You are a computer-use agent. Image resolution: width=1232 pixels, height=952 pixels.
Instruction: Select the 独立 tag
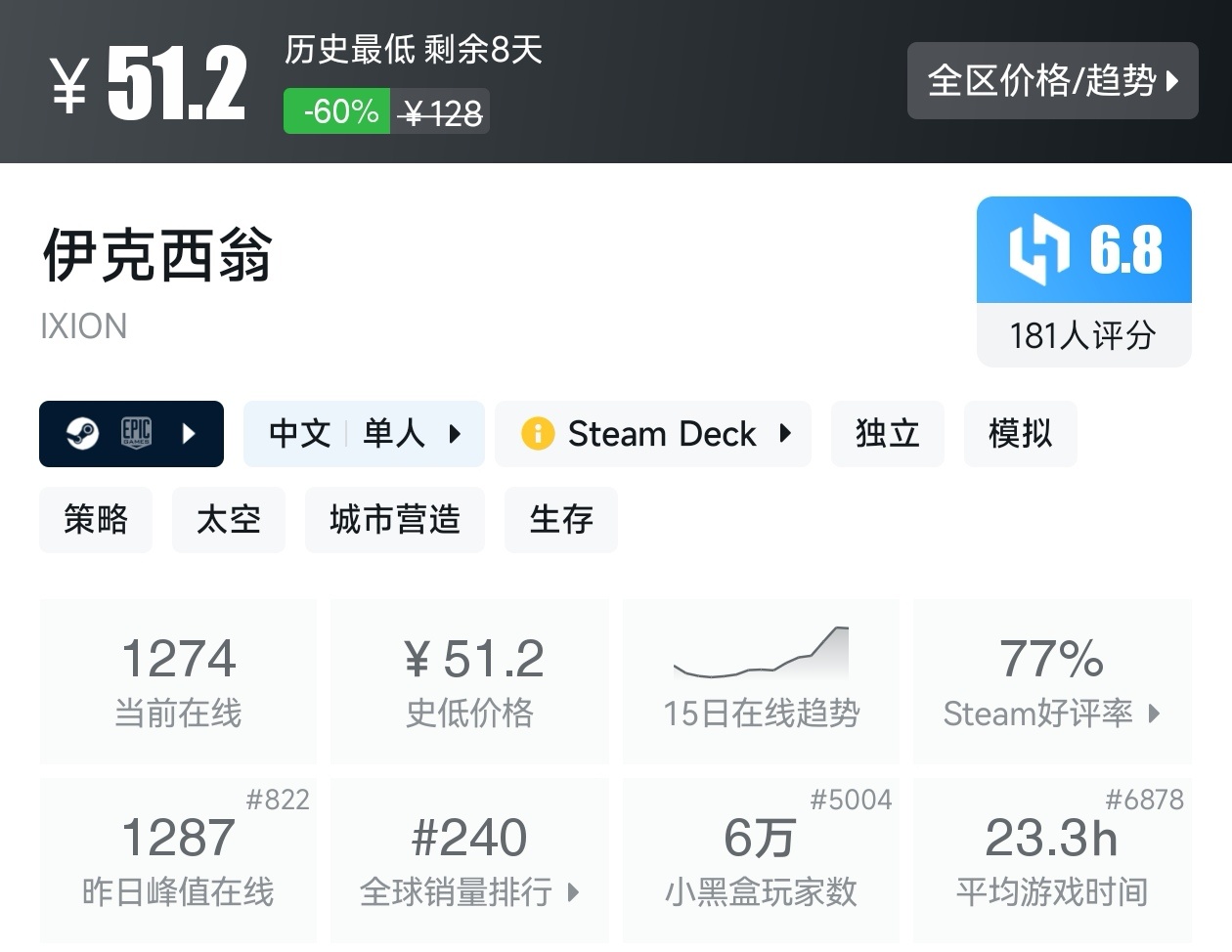888,433
